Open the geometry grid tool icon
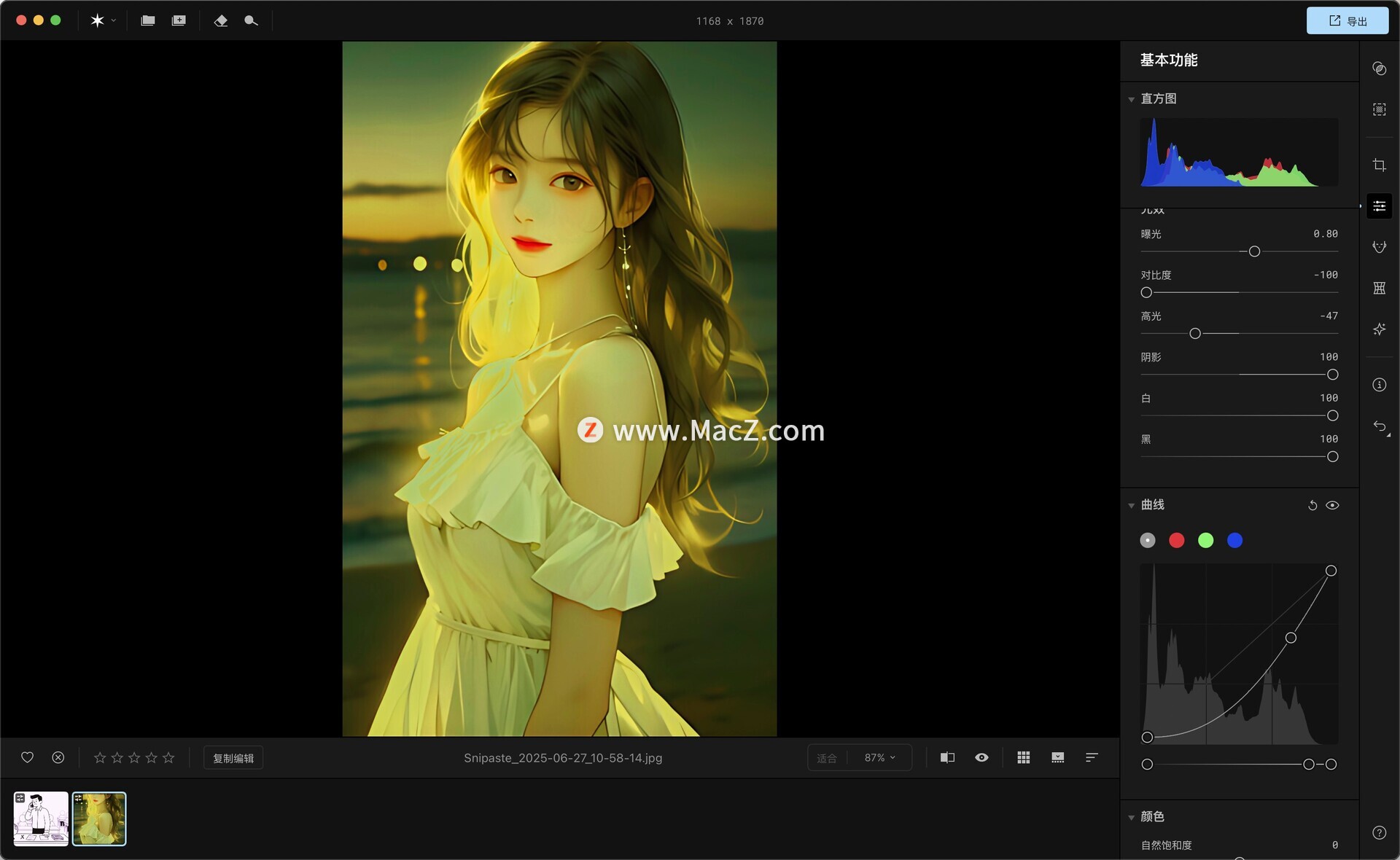Viewport: 1400px width, 860px height. (1379, 288)
